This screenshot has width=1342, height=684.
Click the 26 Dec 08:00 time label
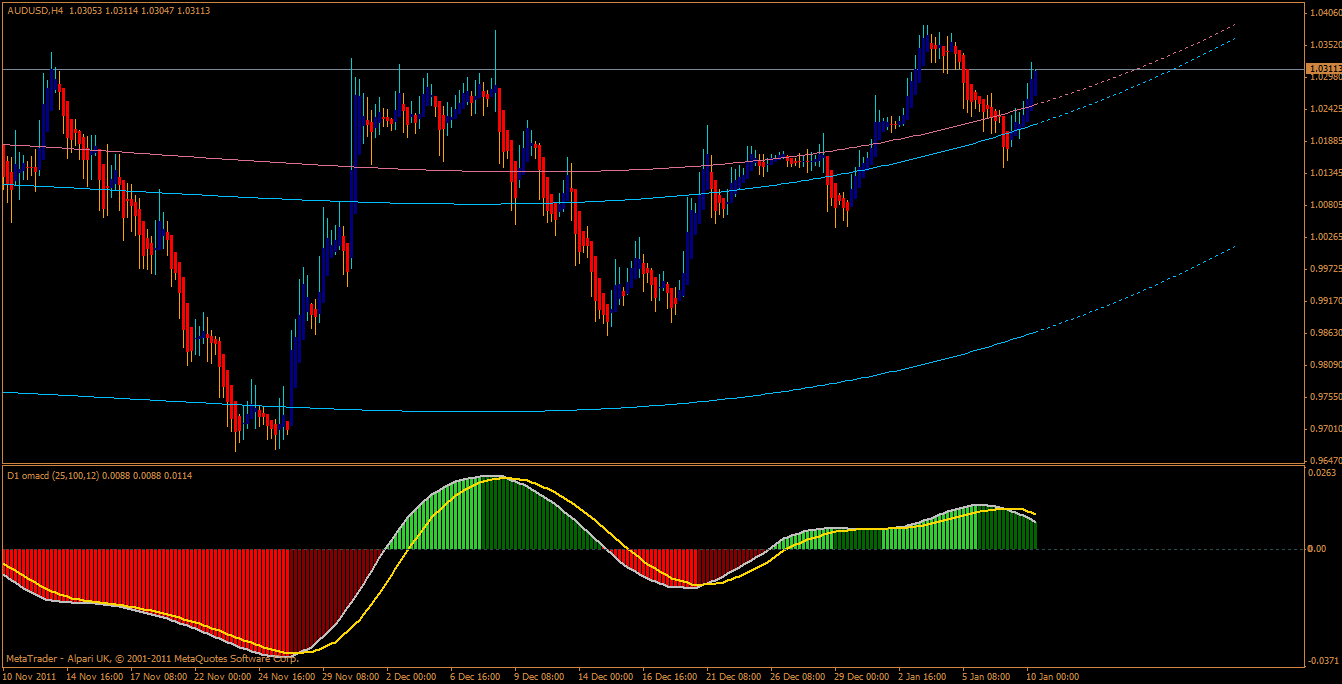(797, 677)
